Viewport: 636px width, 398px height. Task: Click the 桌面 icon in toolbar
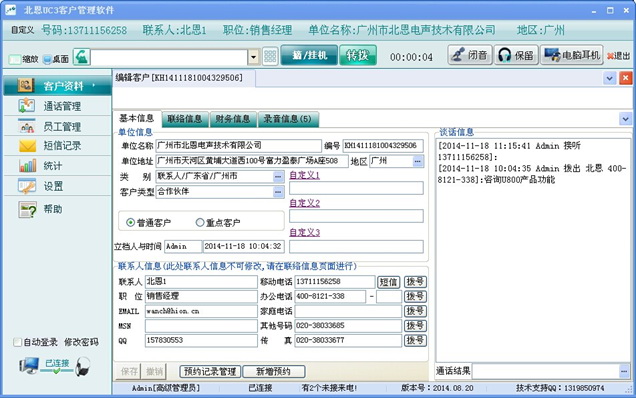[47, 60]
